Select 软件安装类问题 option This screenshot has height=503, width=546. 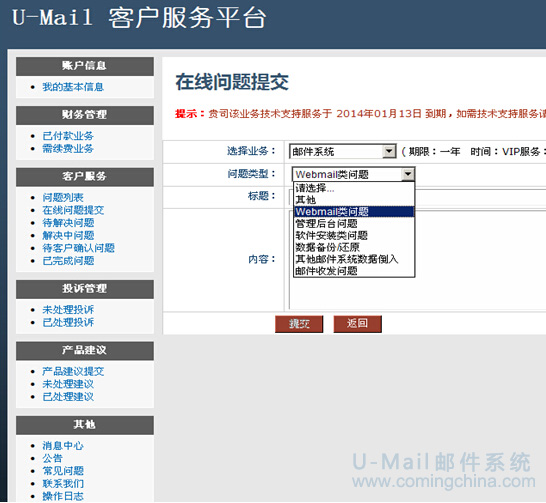coord(354,235)
